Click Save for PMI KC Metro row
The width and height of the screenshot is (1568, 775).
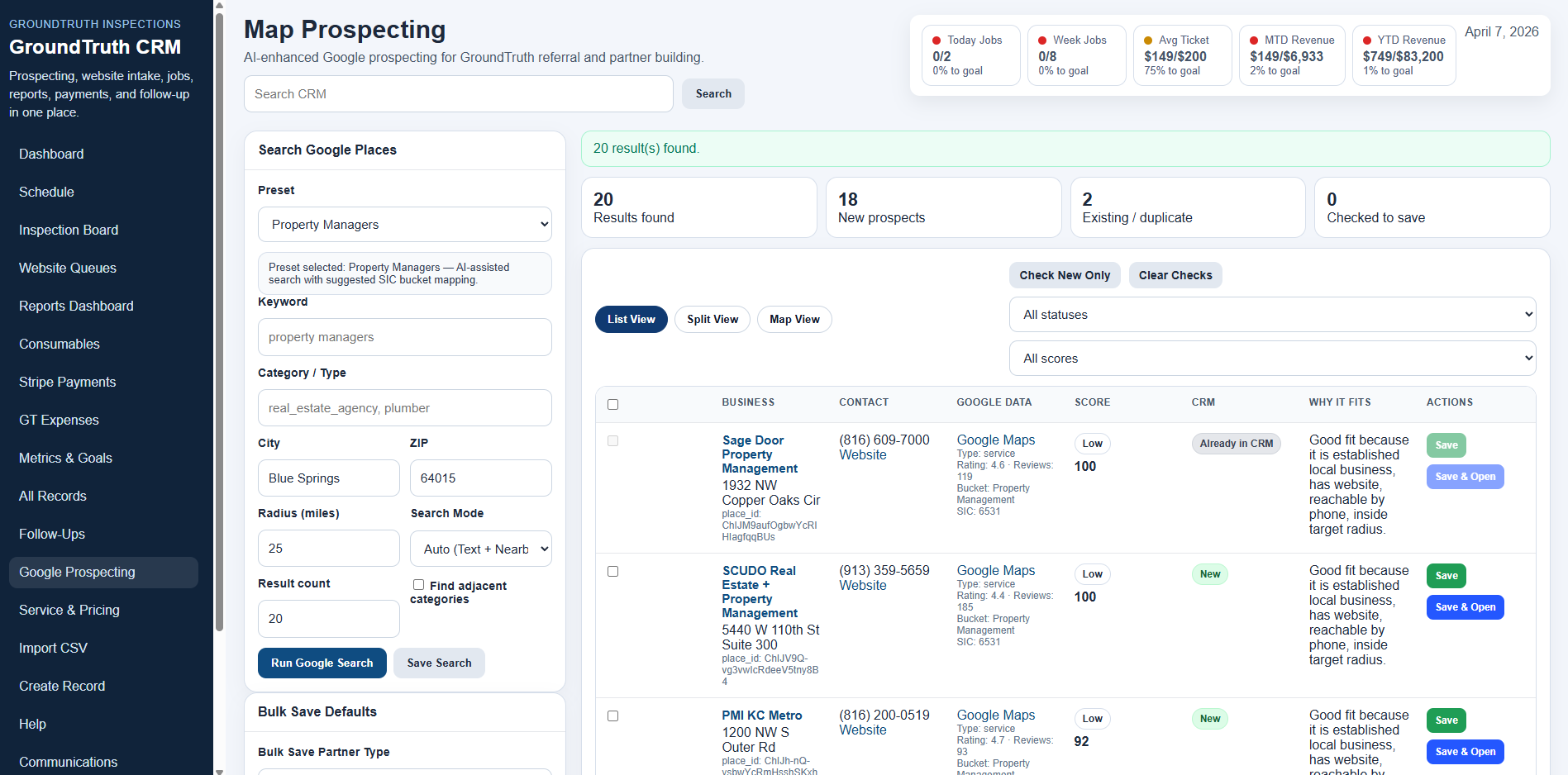coord(1446,720)
